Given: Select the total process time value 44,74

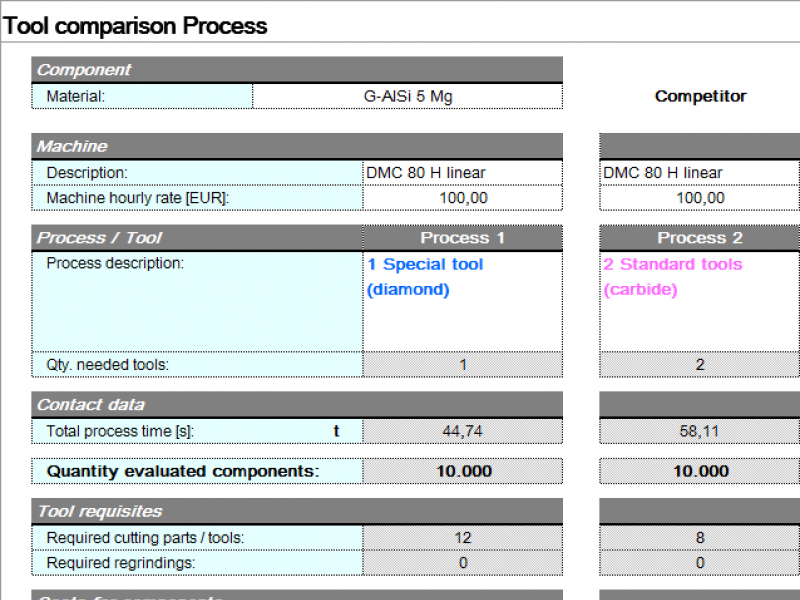Looking at the screenshot, I should coord(462,431).
